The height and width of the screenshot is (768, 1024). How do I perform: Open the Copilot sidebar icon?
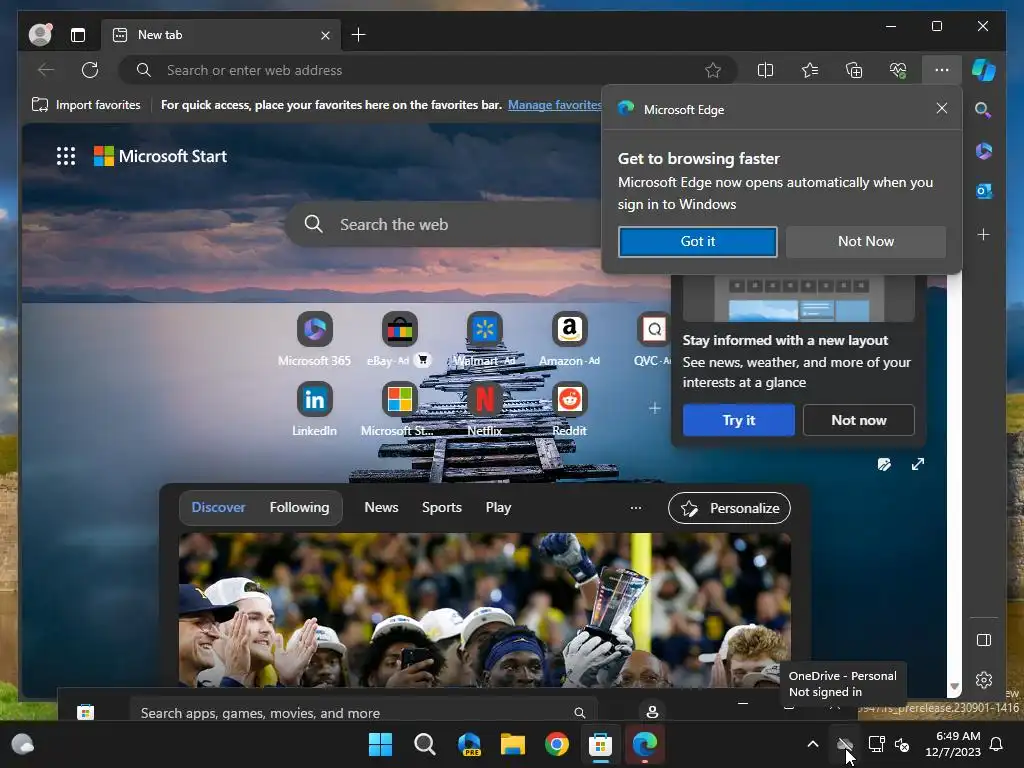984,70
